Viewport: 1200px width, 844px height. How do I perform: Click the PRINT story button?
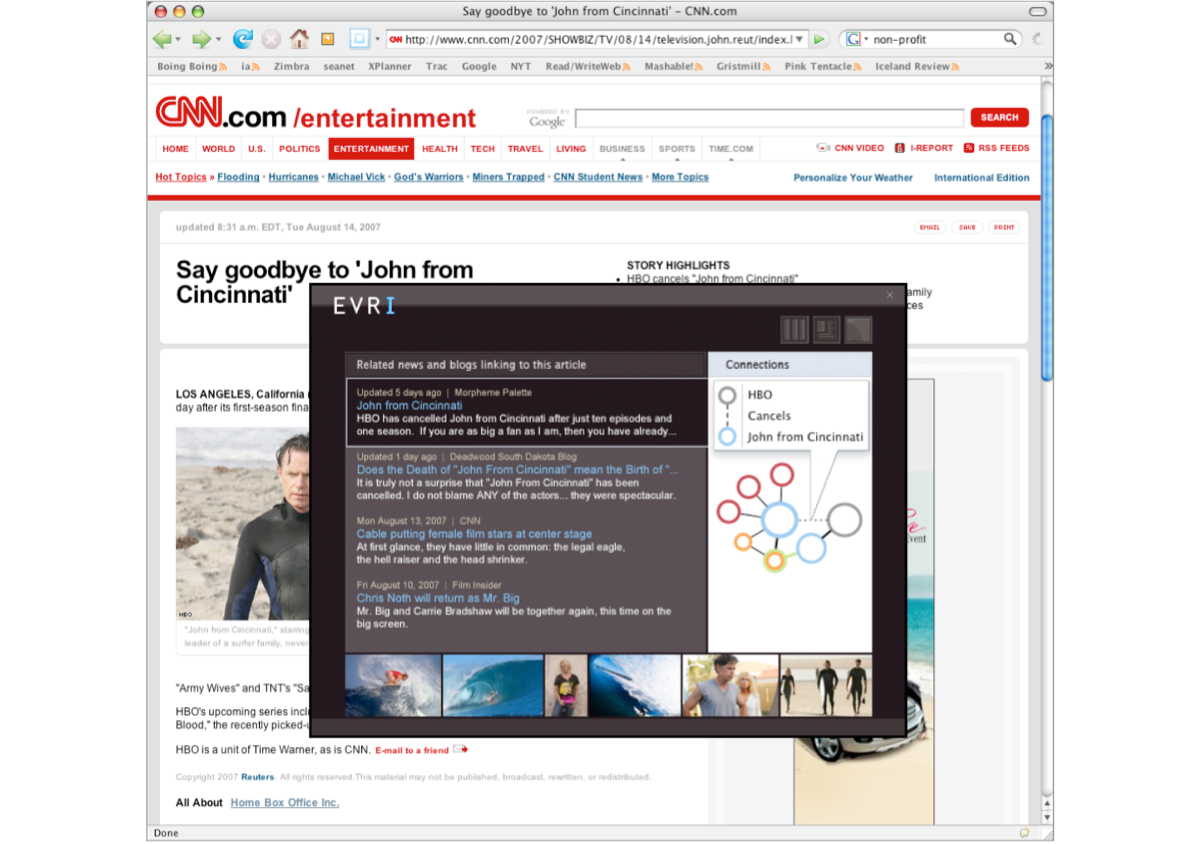coord(1004,227)
